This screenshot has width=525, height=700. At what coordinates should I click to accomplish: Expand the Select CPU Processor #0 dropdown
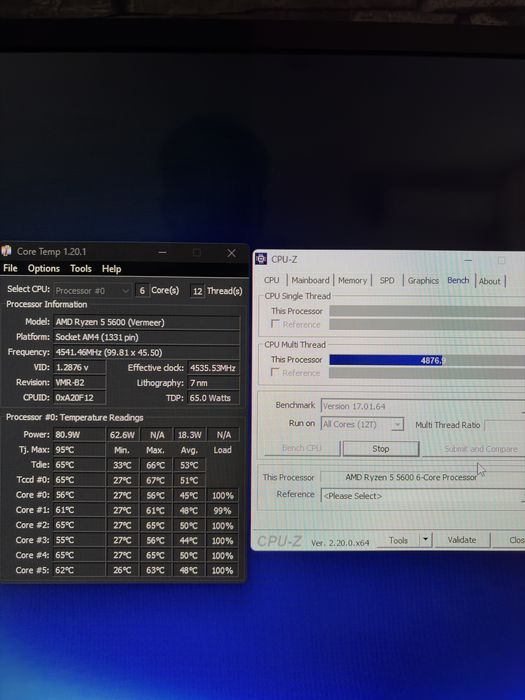click(x=92, y=291)
